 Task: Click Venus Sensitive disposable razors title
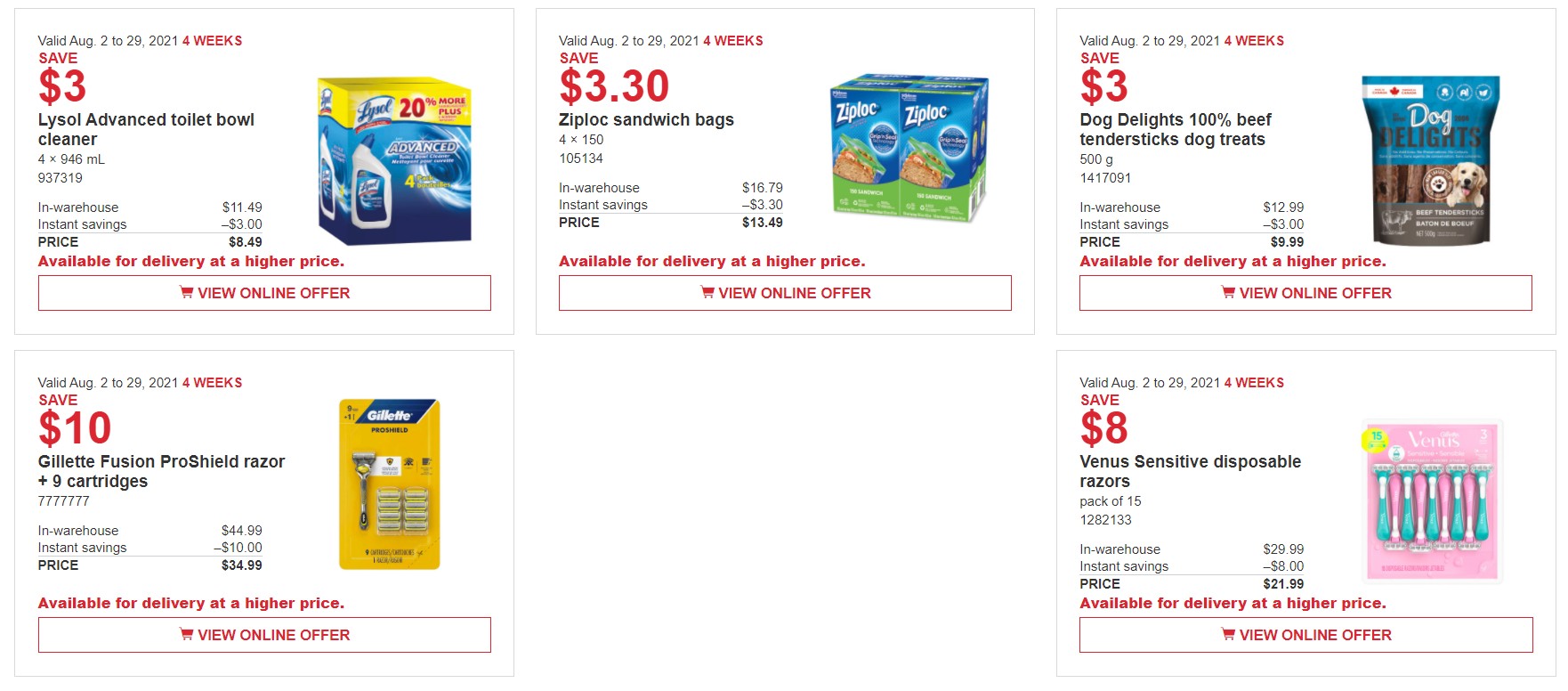(1190, 471)
